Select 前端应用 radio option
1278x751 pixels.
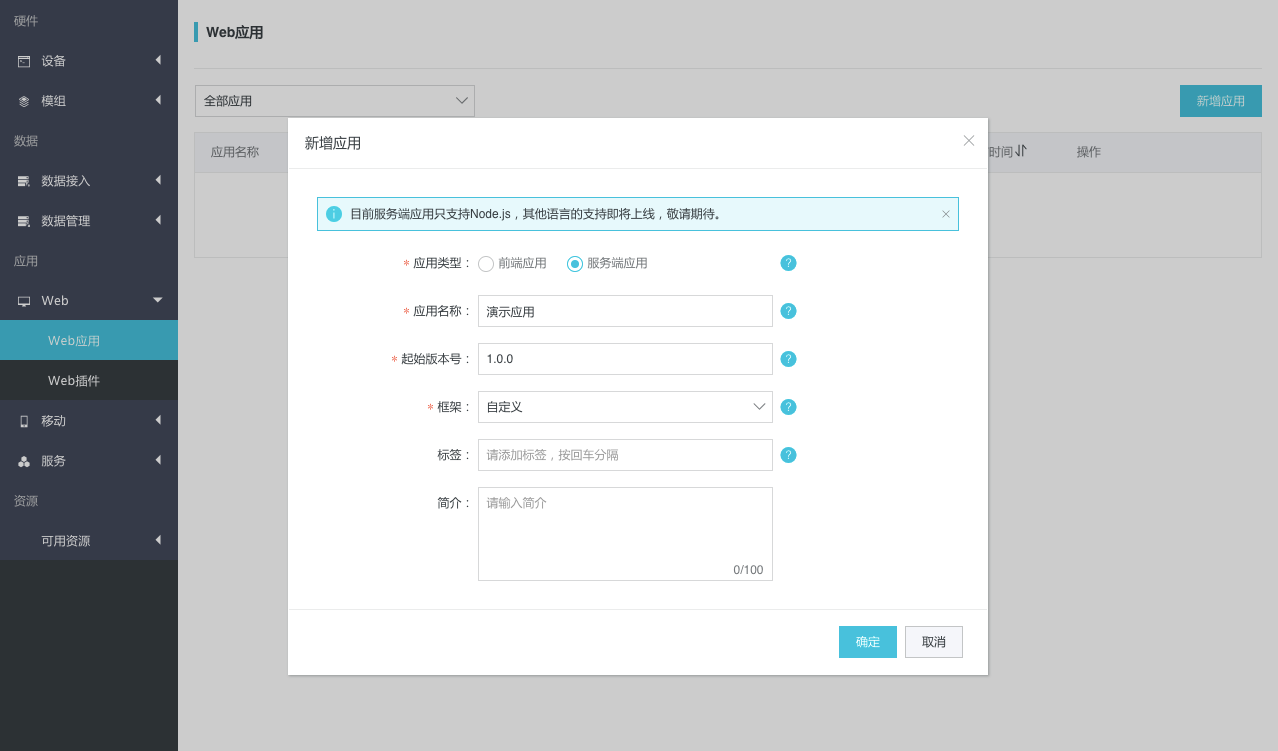[x=486, y=264]
